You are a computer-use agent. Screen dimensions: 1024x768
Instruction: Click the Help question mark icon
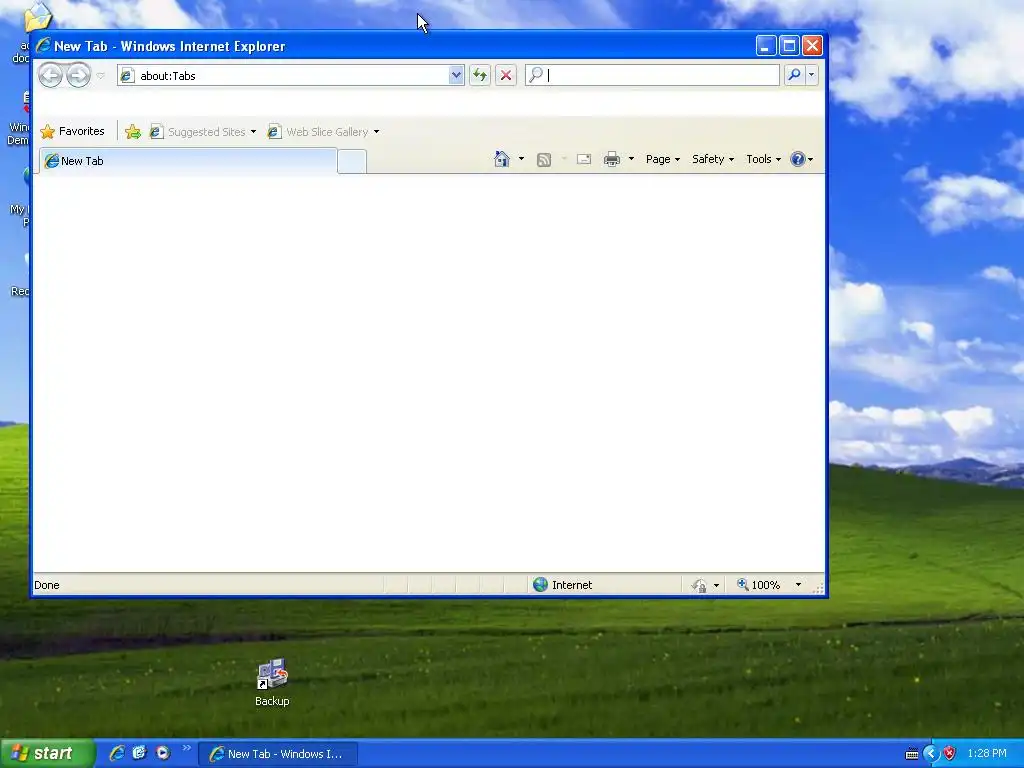pyautogui.click(x=797, y=159)
